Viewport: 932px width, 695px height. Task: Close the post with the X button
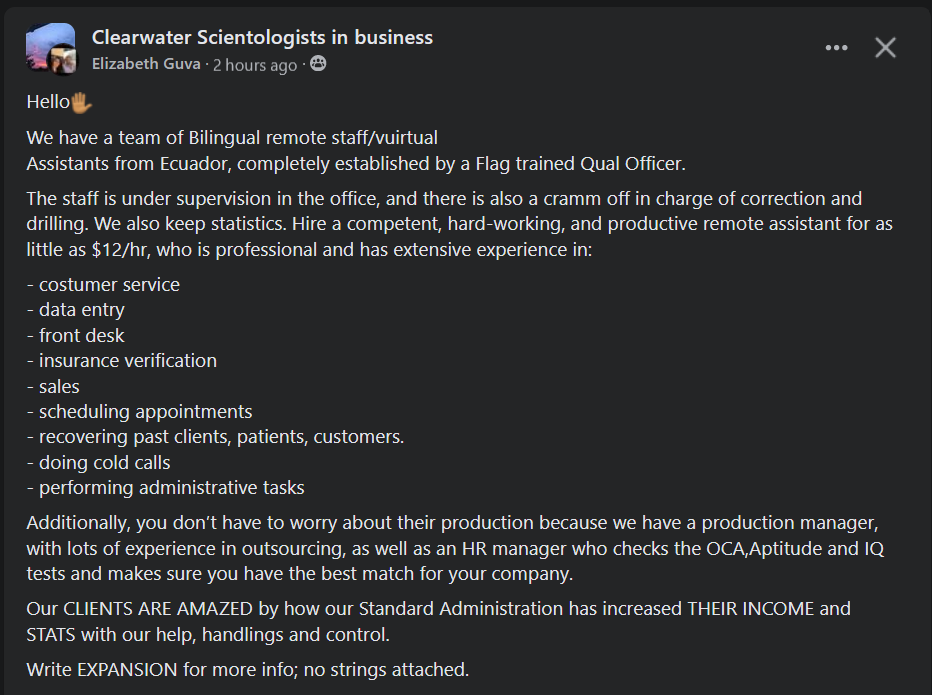(x=885, y=48)
